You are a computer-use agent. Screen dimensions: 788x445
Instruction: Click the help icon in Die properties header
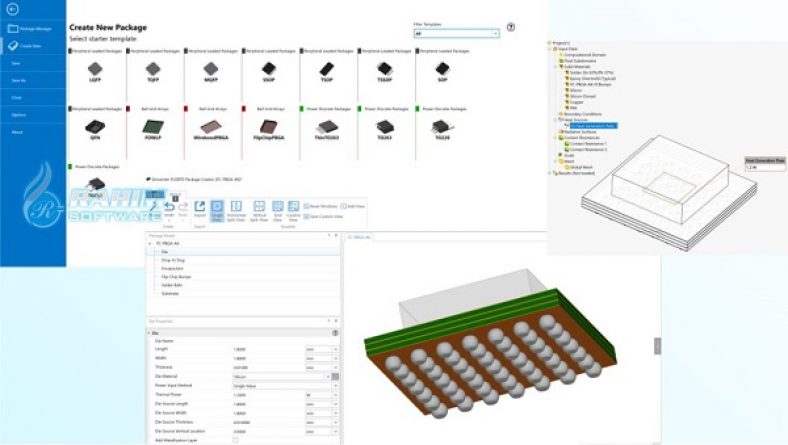(x=335, y=333)
